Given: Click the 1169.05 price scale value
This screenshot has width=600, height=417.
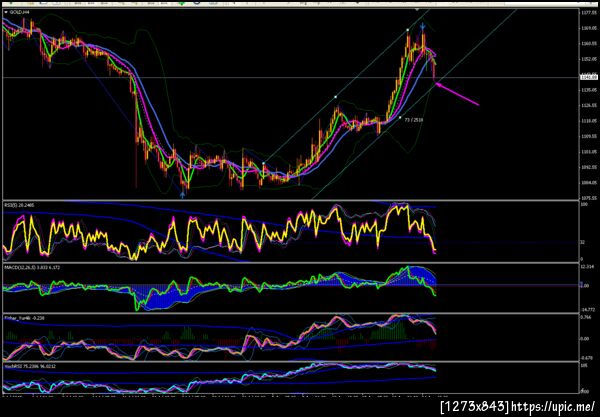Looking at the screenshot, I should pyautogui.click(x=589, y=28).
